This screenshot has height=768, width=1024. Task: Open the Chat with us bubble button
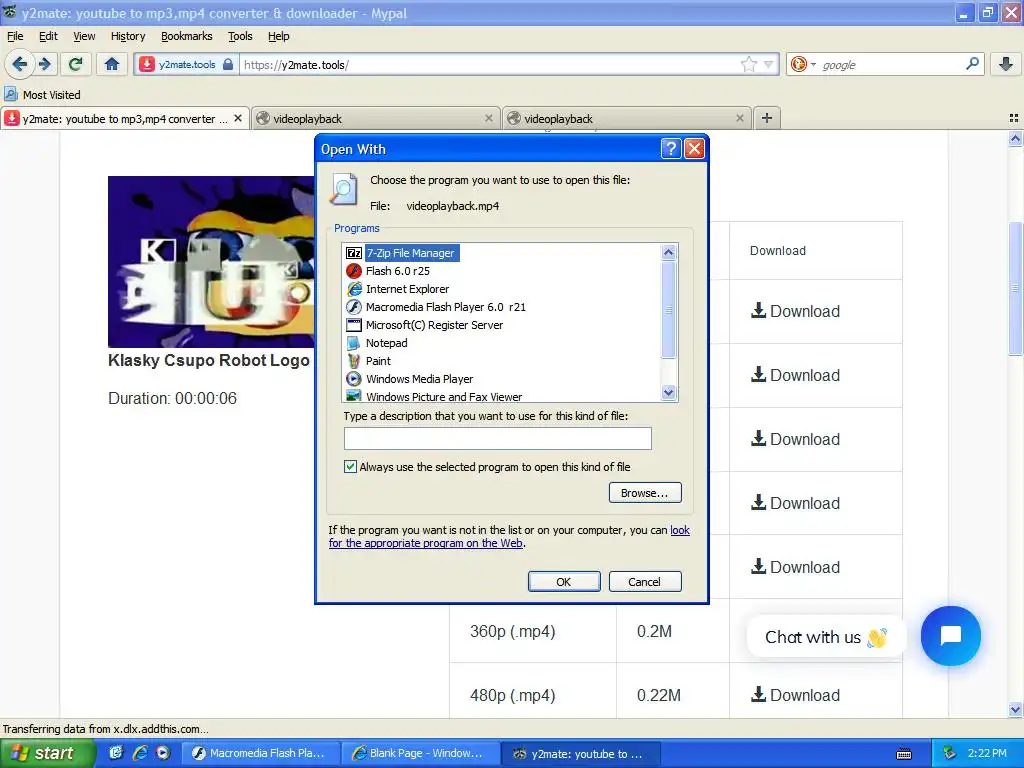click(951, 635)
